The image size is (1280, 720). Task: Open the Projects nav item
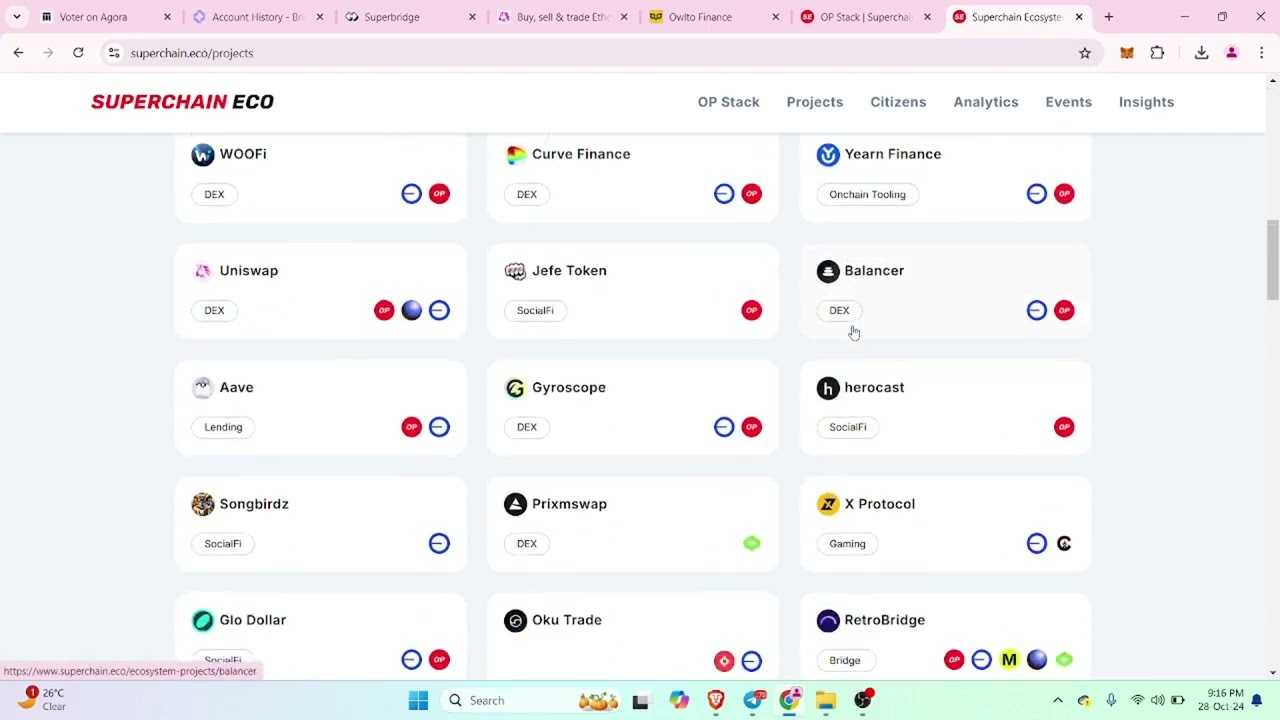(815, 102)
